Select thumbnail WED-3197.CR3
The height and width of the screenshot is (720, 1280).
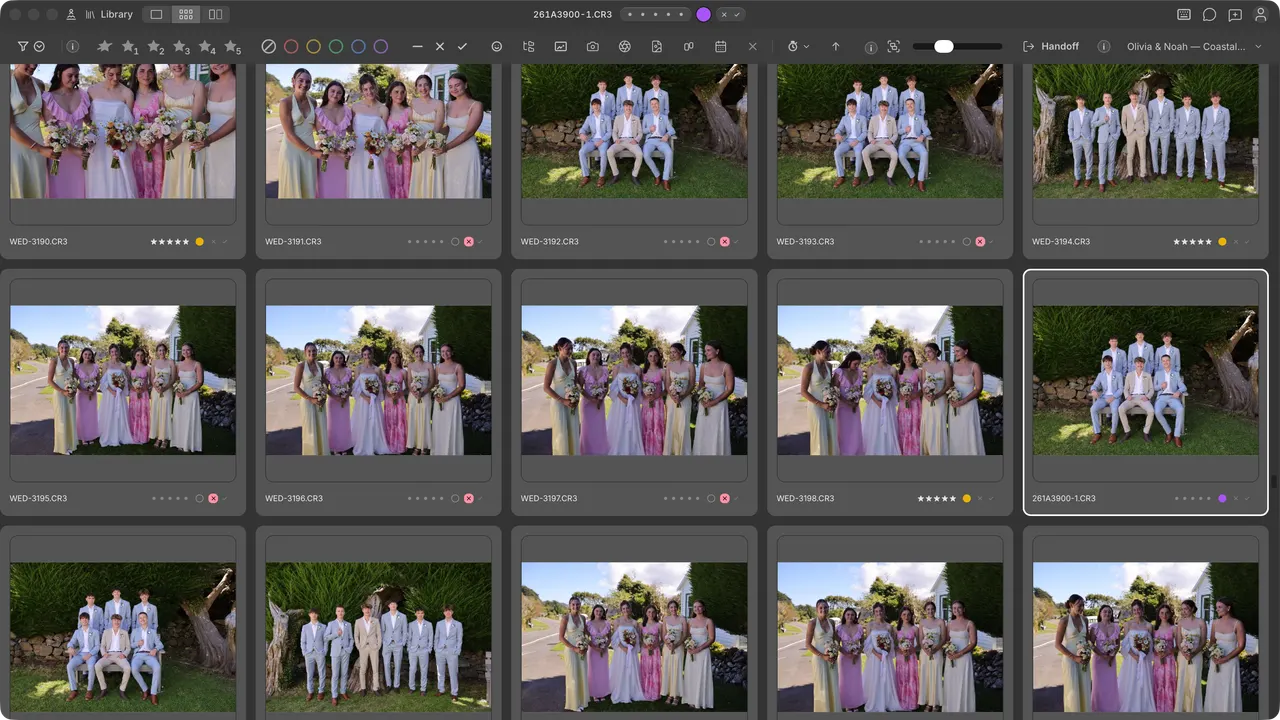(x=635, y=380)
